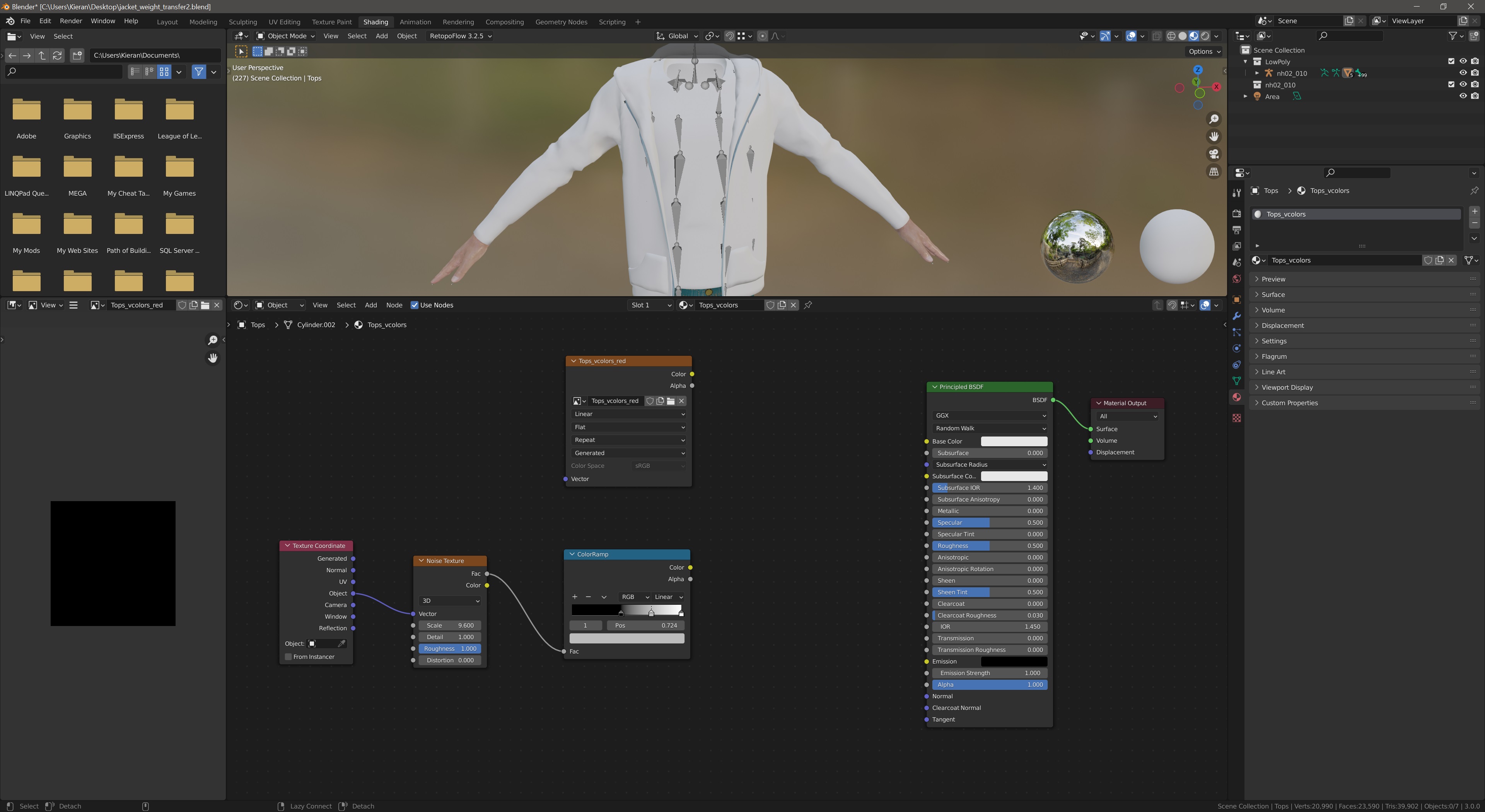The width and height of the screenshot is (1485, 812).
Task: Open Slot 1 material slot dropdown
Action: tap(651, 305)
